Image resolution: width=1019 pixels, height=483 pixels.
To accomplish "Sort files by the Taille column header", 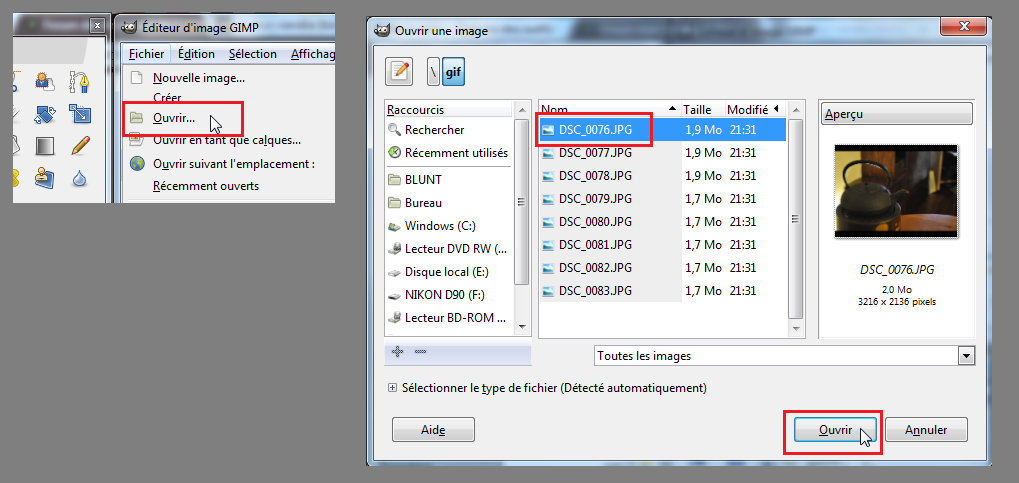I will pyautogui.click(x=703, y=109).
